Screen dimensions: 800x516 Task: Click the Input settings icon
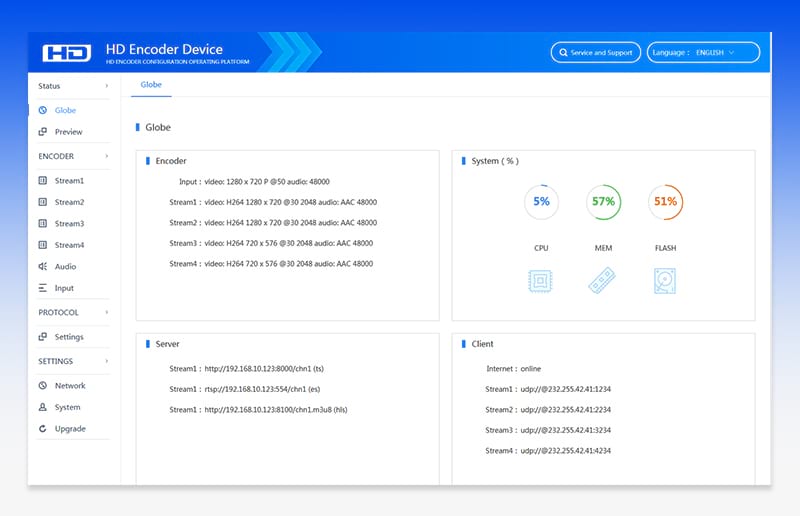(43, 288)
